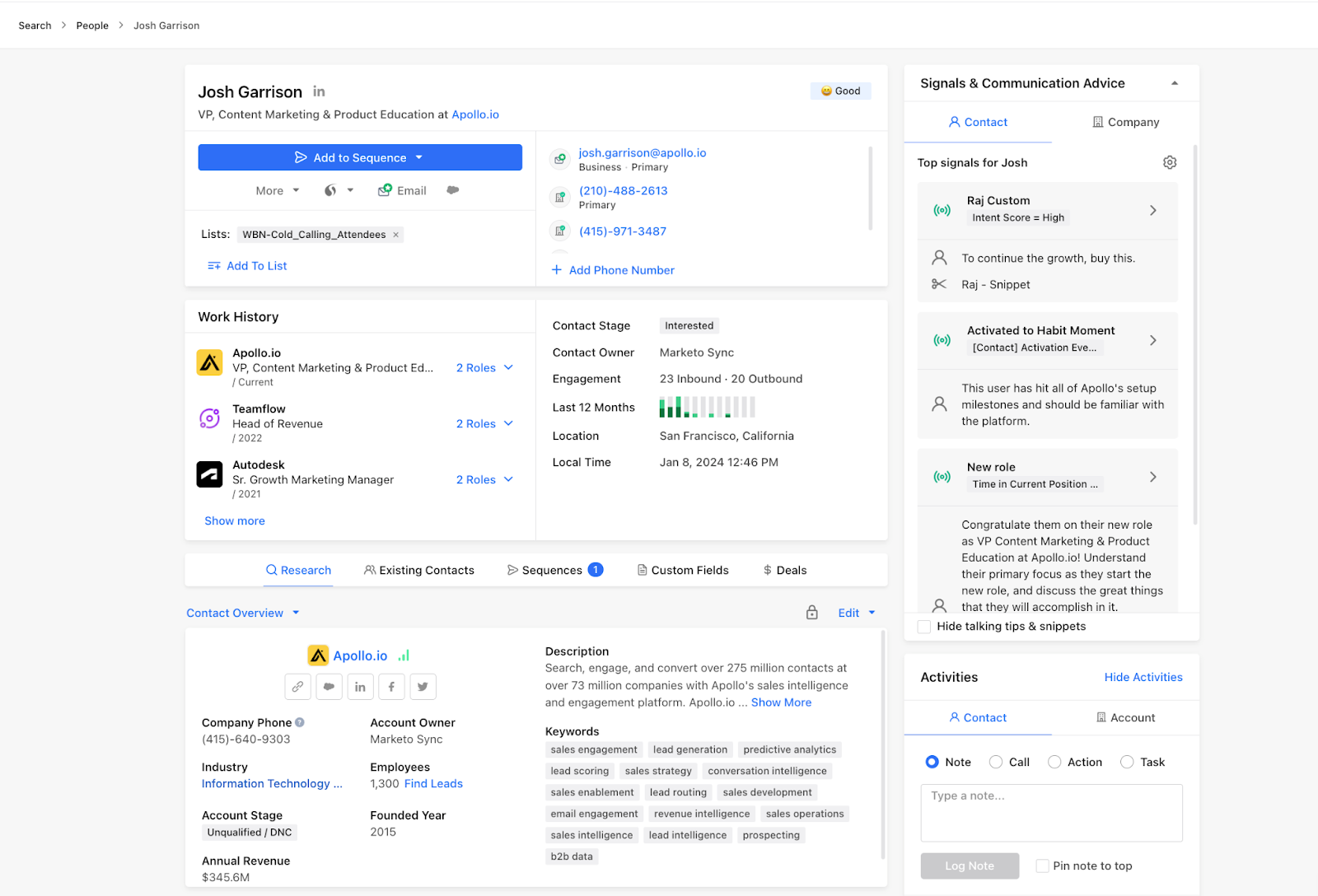Check Hide talking tips & snippets
Image resolution: width=1318 pixels, height=896 pixels.
click(x=924, y=627)
